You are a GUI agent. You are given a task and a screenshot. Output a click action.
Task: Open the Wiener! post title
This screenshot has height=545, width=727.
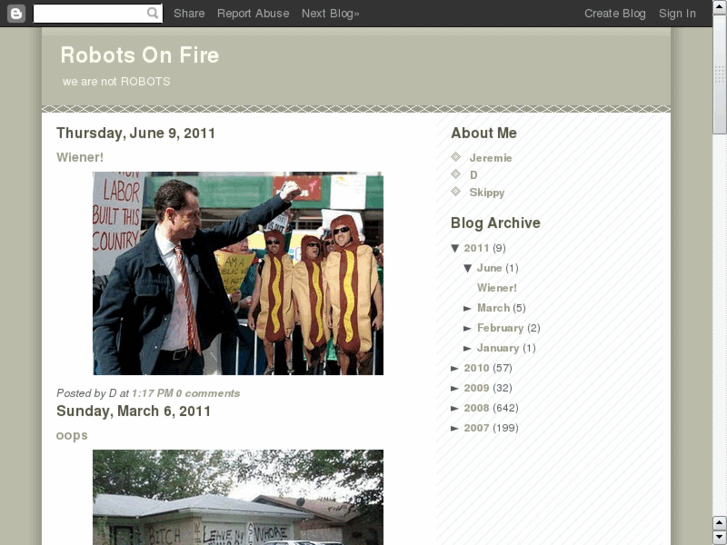click(x=80, y=157)
